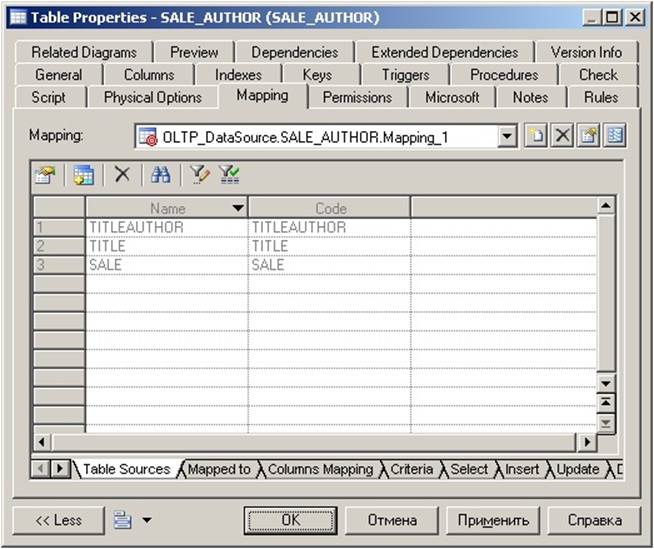Delete the current mapping with X icon
Screen dimensions: 654x549
tap(562, 136)
